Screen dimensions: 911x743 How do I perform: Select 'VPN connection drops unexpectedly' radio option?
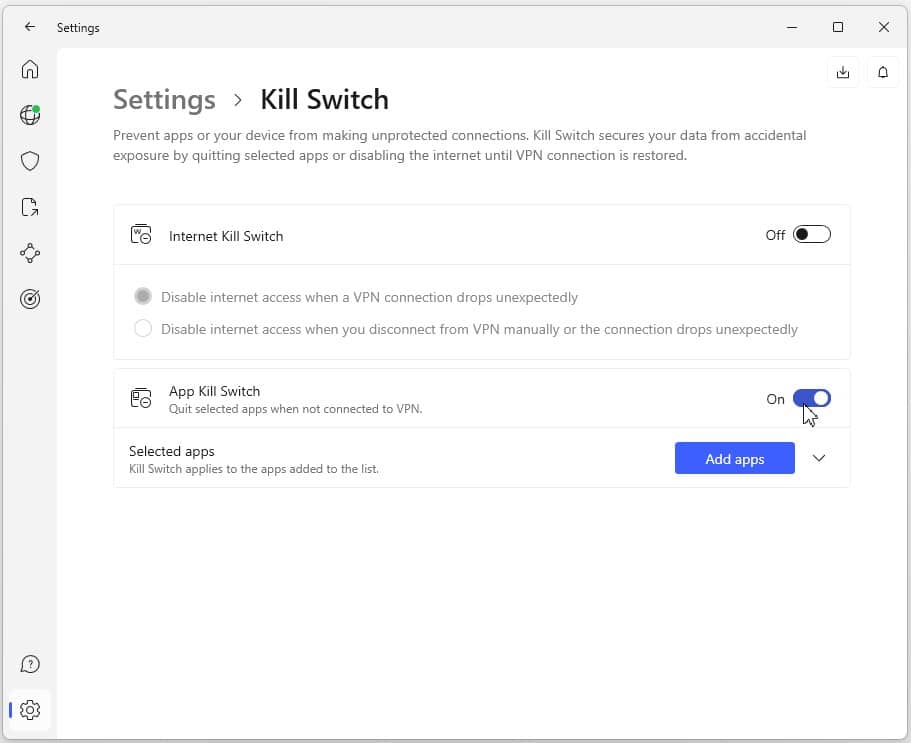pos(143,297)
